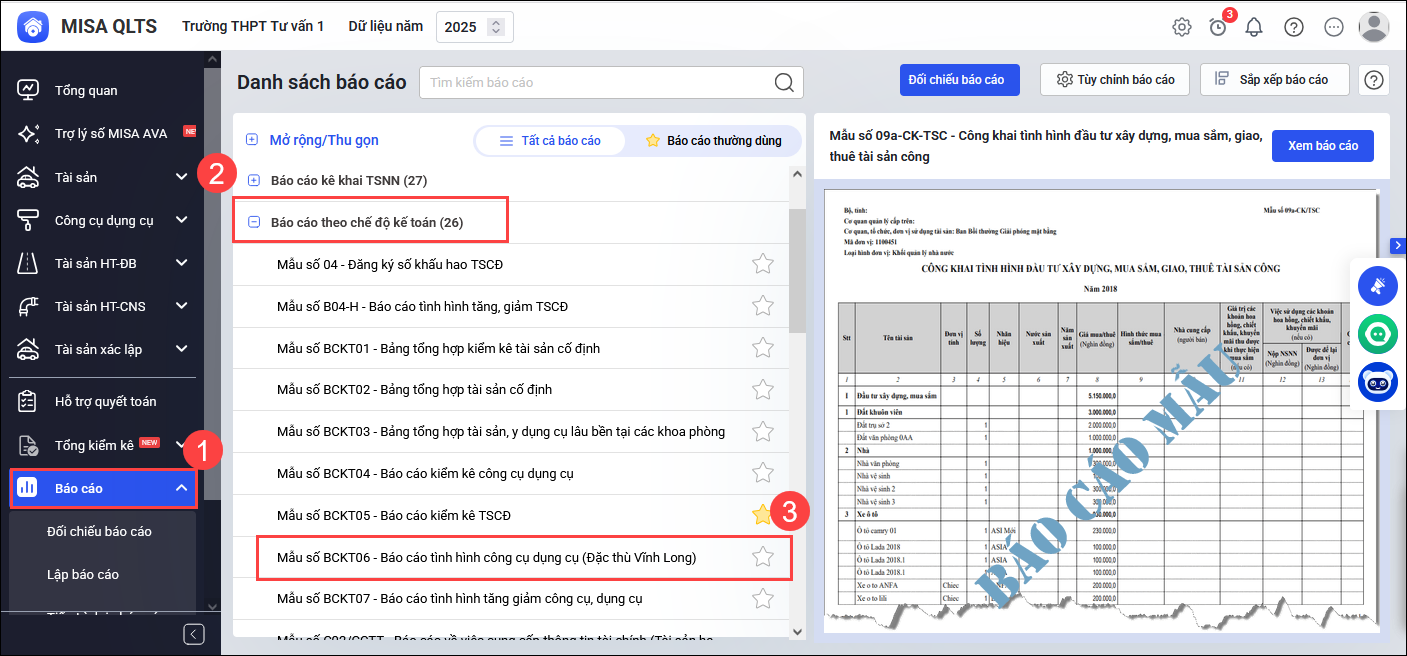Image resolution: width=1407 pixels, height=656 pixels.
Task: Click the Xem báo cáo button
Action: pyautogui.click(x=1322, y=145)
